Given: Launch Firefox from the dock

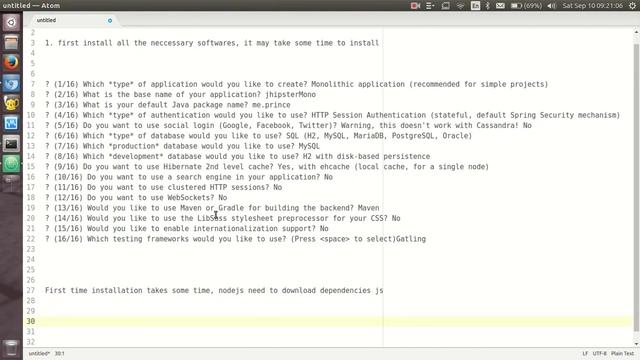Looking at the screenshot, I should point(11,62).
